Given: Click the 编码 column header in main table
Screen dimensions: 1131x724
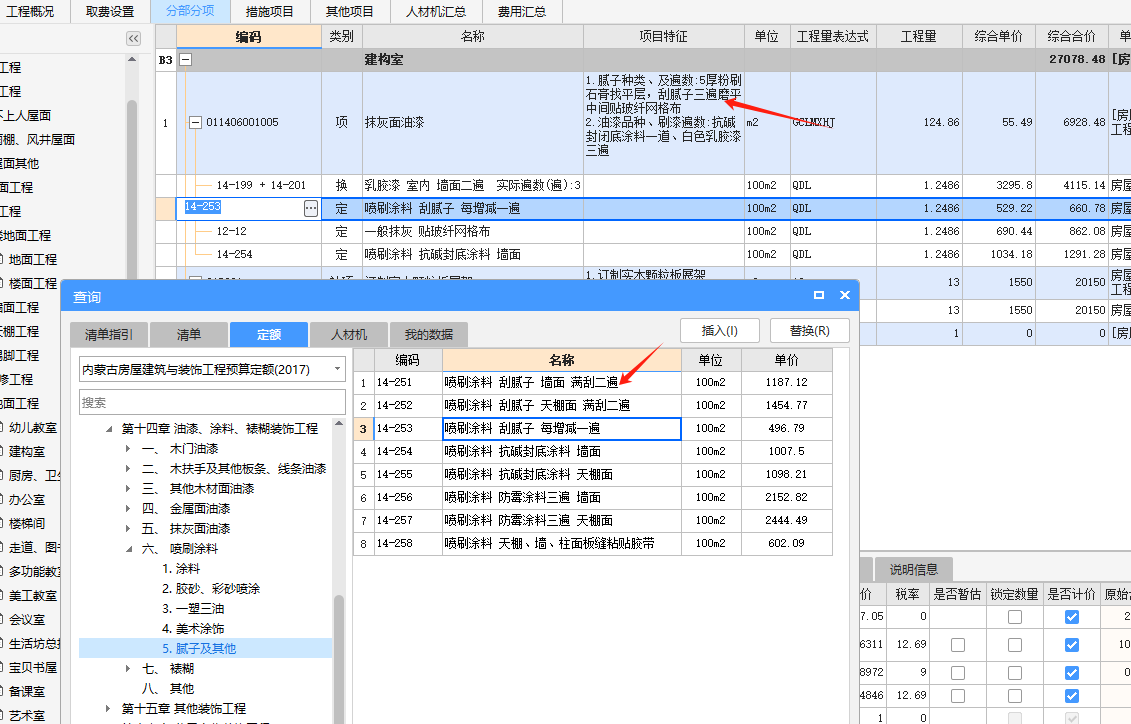Looking at the screenshot, I should coord(249,37).
